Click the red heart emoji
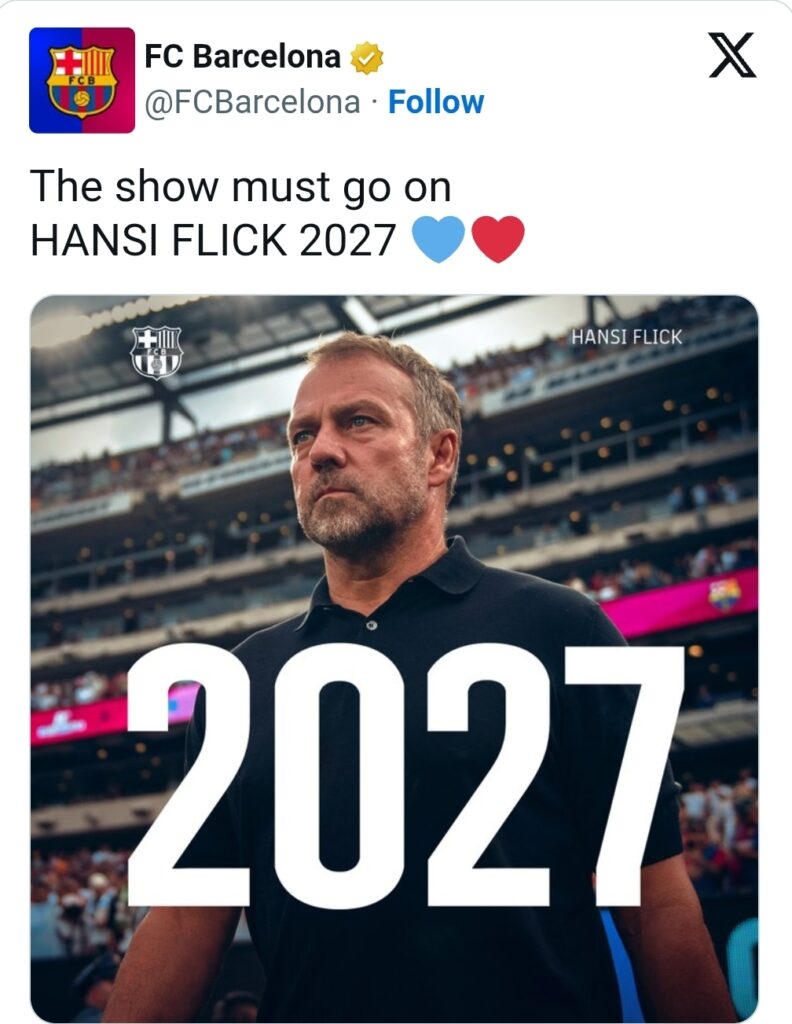Screen dimensions: 792x1024 498,240
